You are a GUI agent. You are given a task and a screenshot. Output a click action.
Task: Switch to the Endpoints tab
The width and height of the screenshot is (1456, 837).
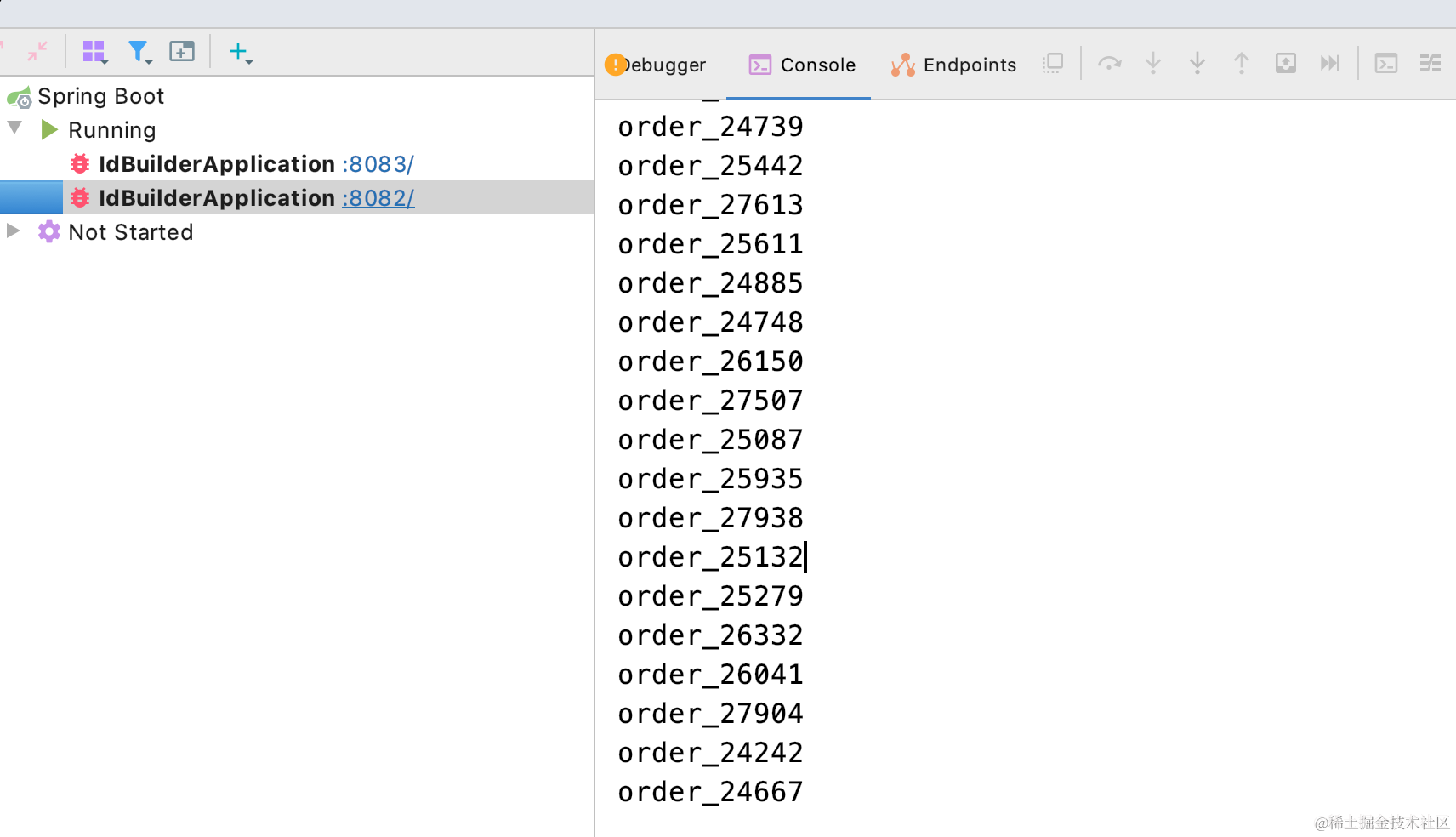coord(953,65)
